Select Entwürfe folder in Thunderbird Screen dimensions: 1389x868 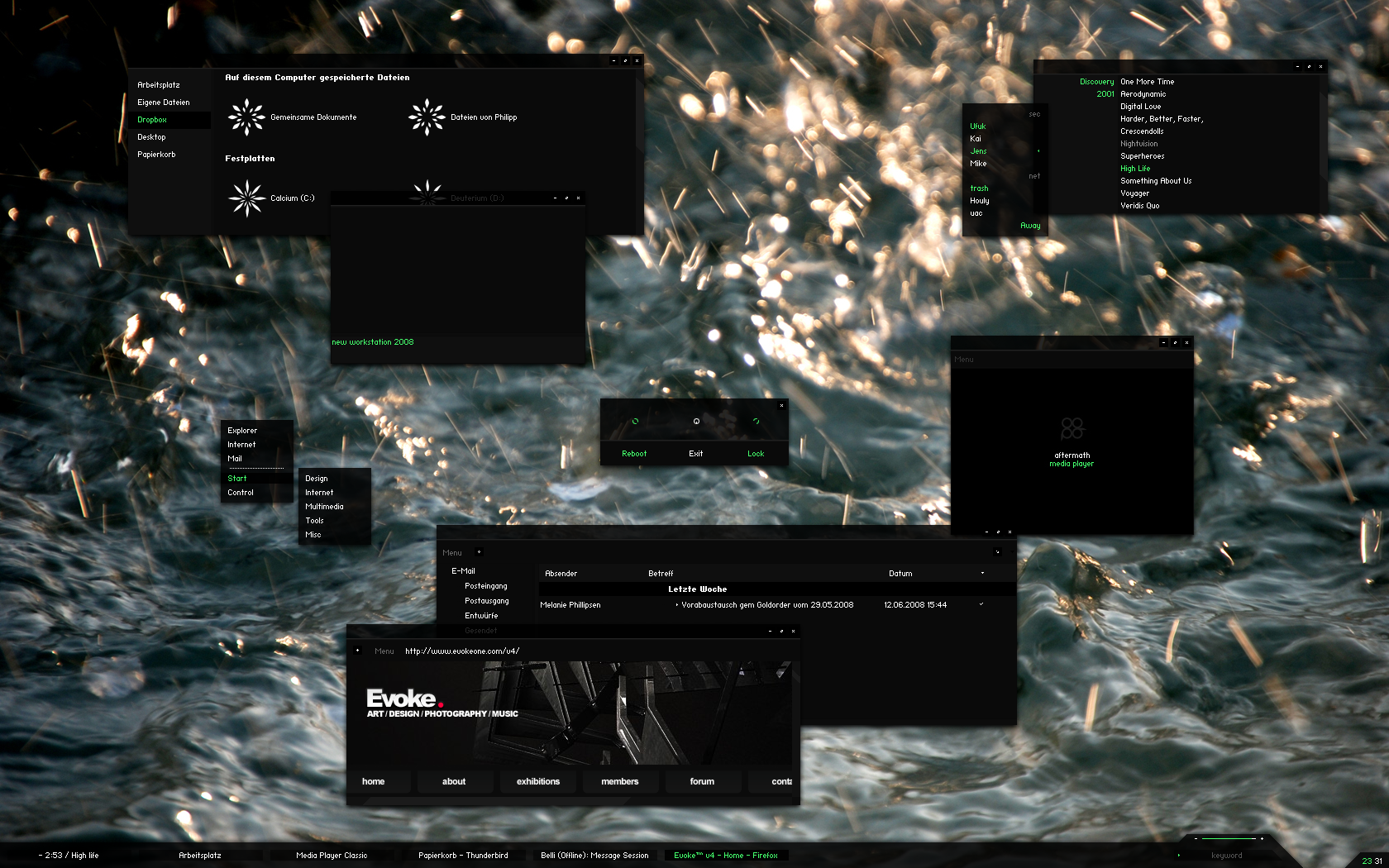[481, 616]
